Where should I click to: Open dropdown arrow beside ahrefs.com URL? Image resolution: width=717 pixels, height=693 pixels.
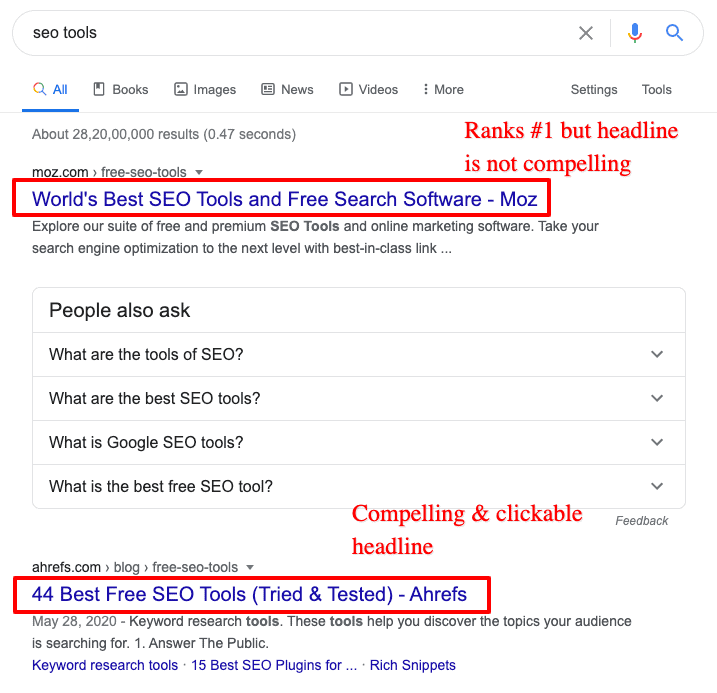tap(250, 567)
